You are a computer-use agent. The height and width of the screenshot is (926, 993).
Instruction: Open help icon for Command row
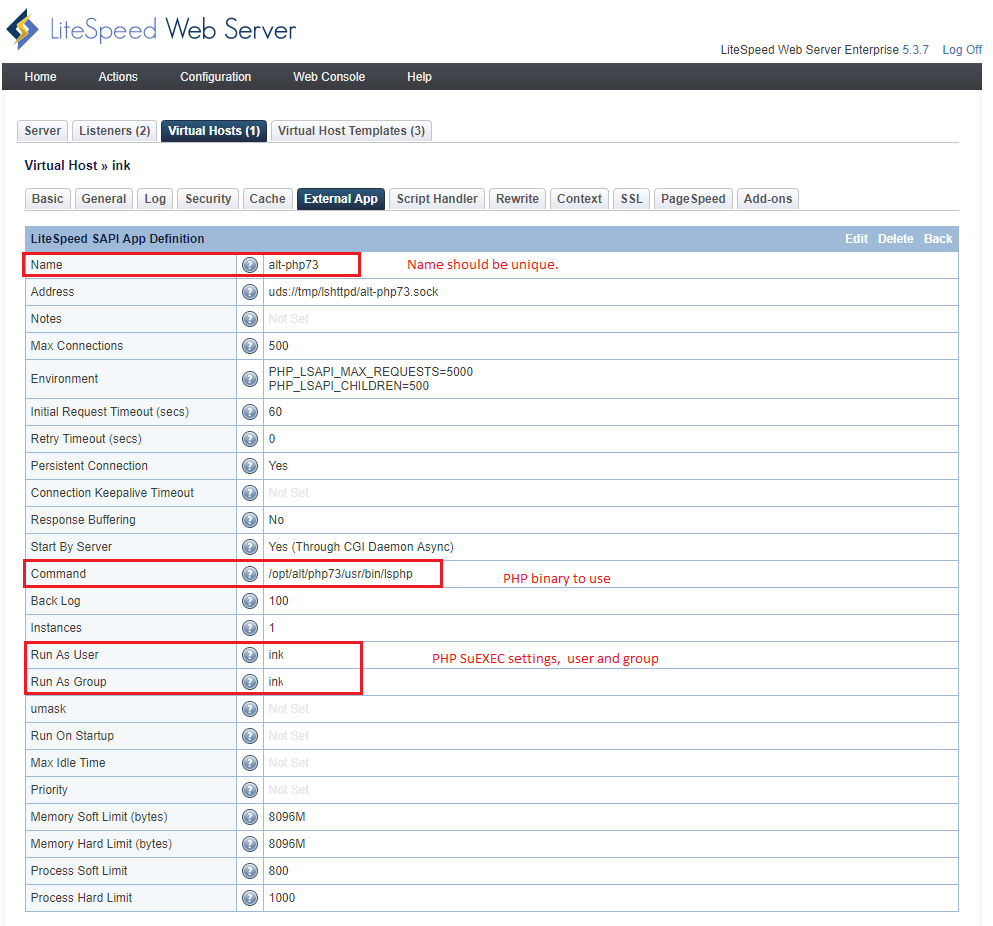point(250,574)
